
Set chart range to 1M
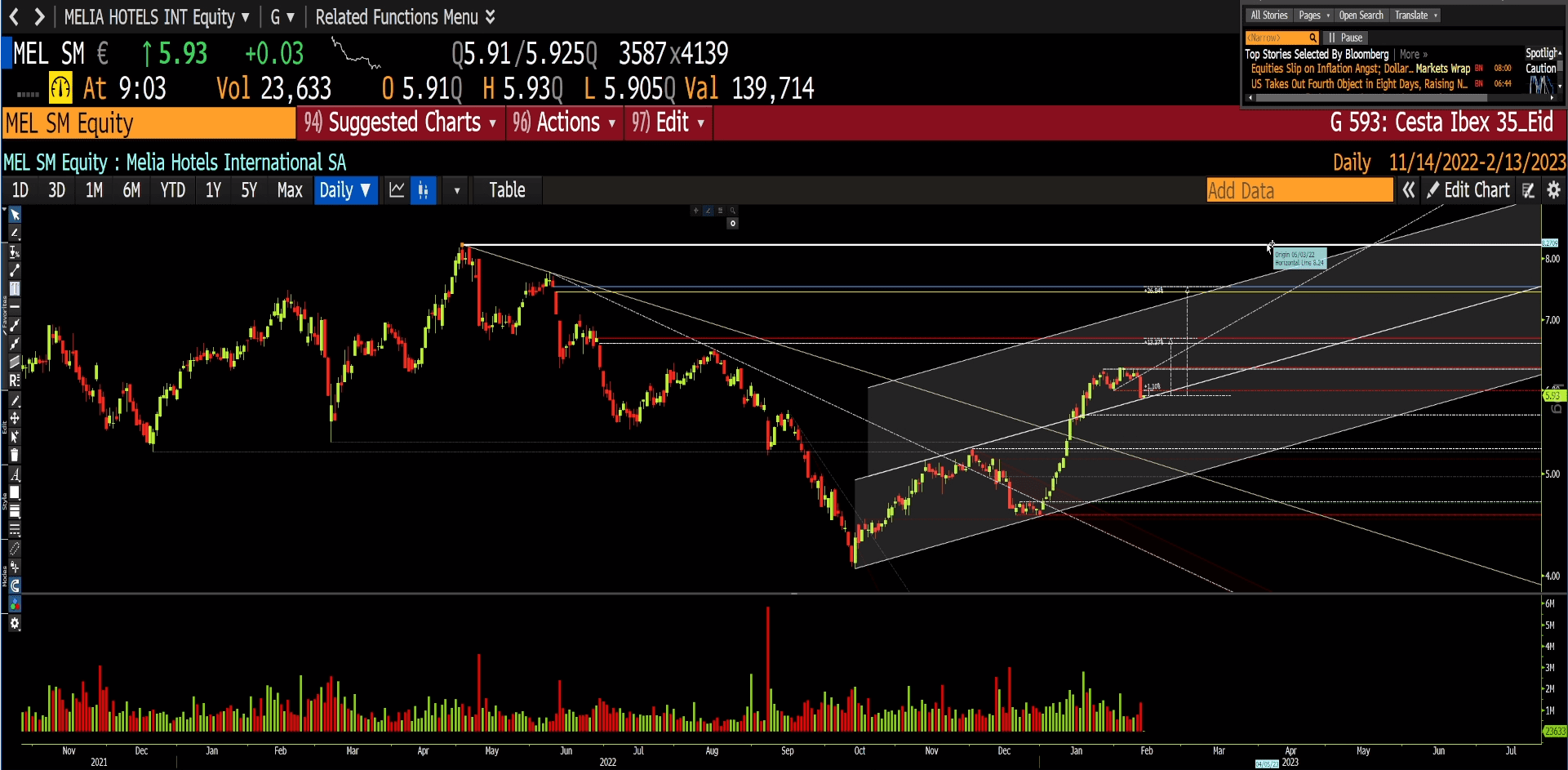94,190
